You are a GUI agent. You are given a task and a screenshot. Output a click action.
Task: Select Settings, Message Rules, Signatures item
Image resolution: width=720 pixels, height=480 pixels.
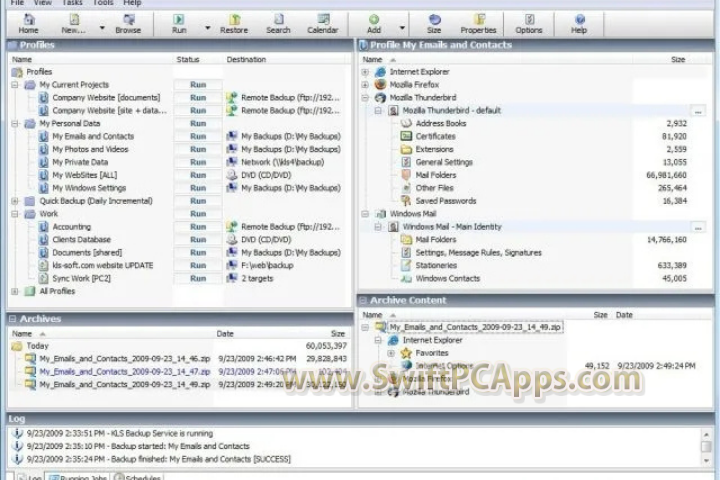click(x=478, y=253)
